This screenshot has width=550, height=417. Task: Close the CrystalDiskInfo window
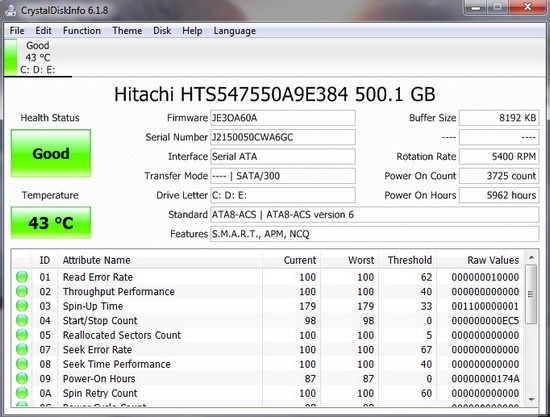click(527, 7)
